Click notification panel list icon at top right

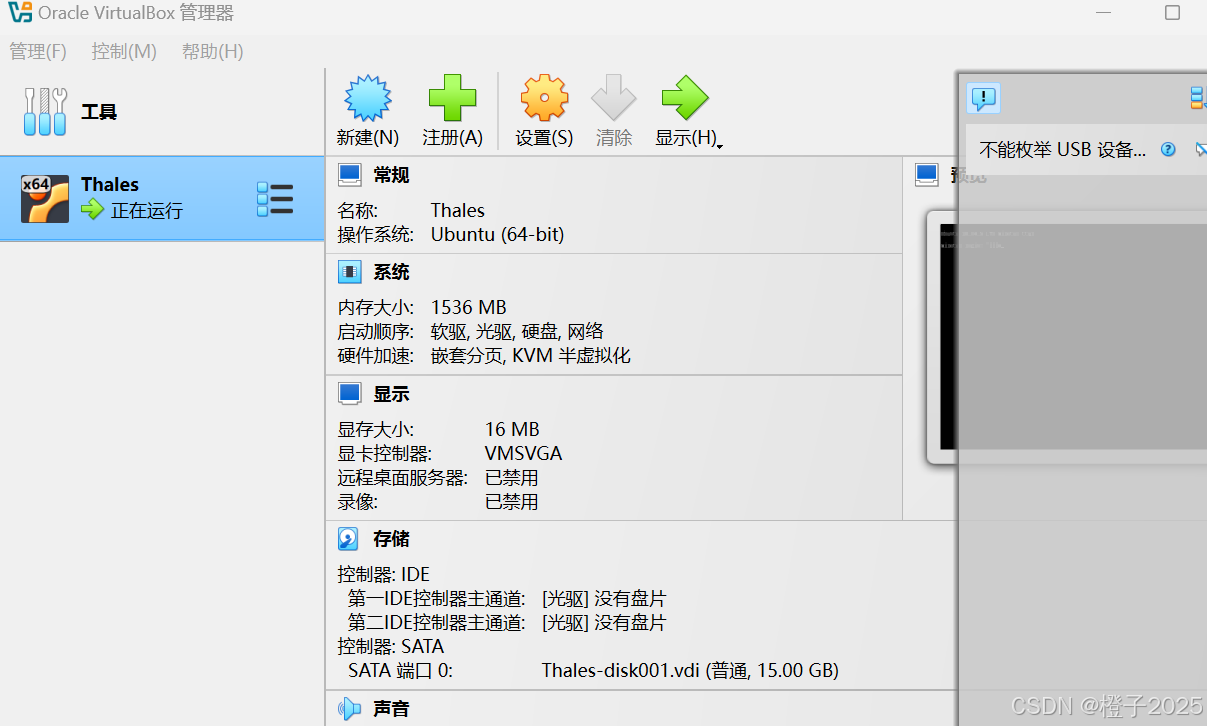pos(1198,97)
